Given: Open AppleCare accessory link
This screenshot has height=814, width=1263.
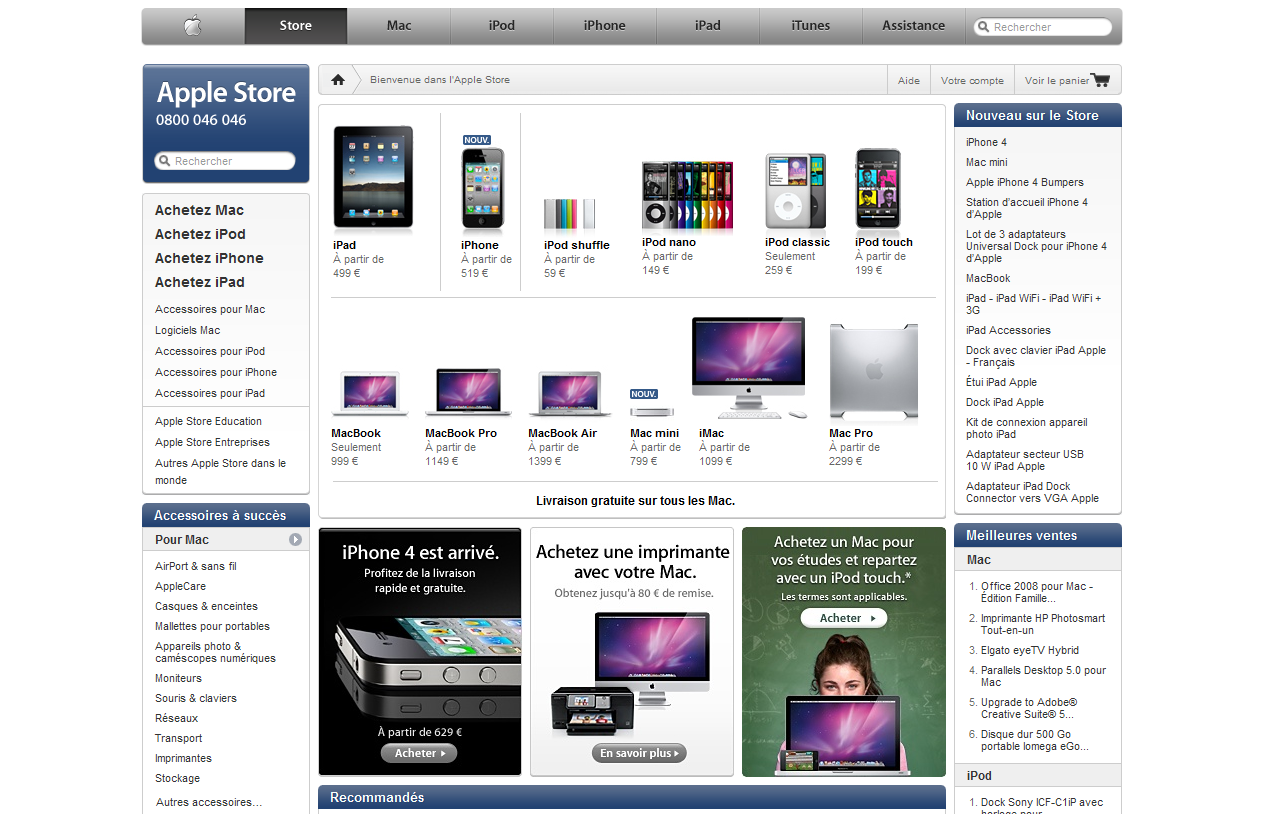Looking at the screenshot, I should pos(180,586).
